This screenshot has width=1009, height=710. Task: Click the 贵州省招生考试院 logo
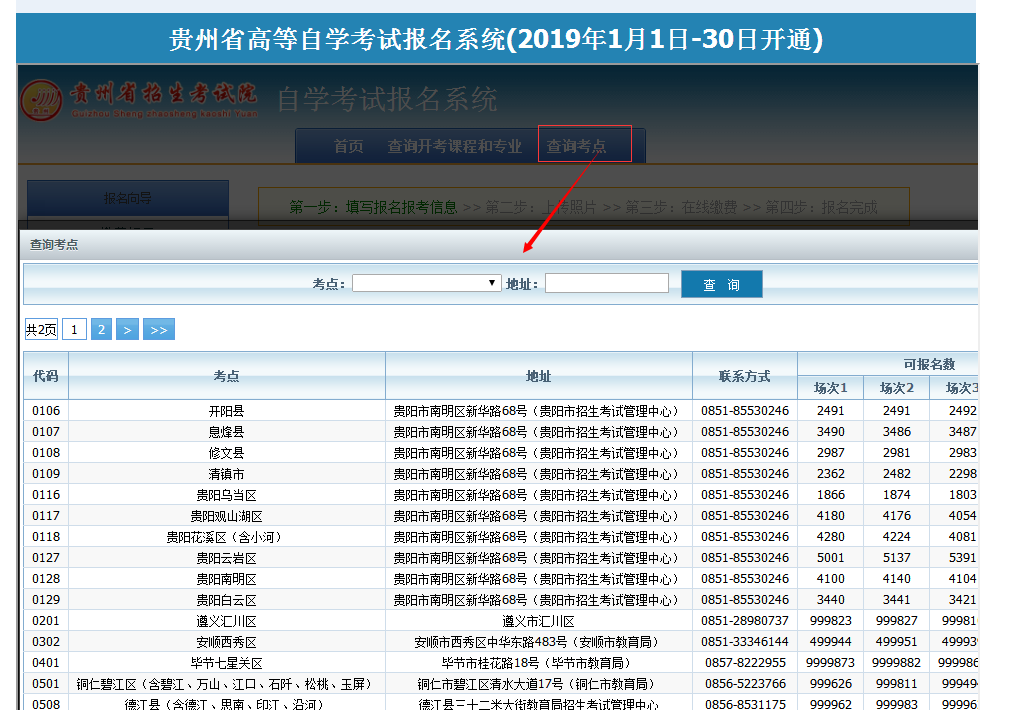click(139, 99)
